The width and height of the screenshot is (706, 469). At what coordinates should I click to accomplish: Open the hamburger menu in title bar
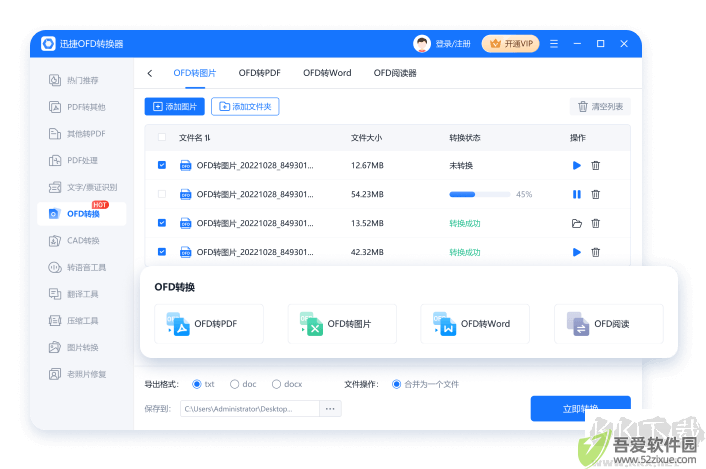[554, 44]
